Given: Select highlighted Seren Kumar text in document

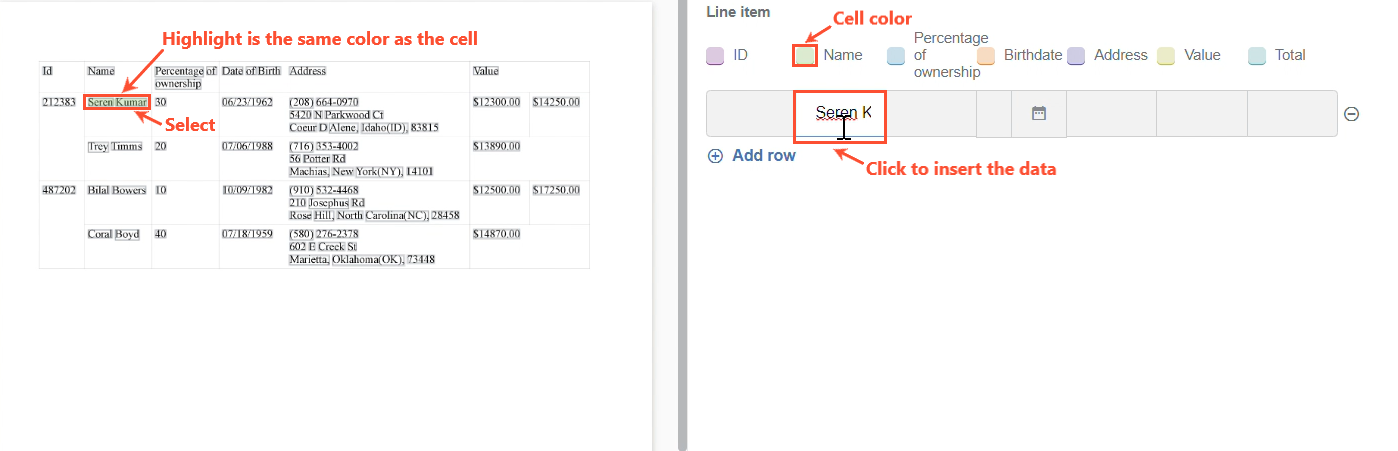Looking at the screenshot, I should (117, 102).
